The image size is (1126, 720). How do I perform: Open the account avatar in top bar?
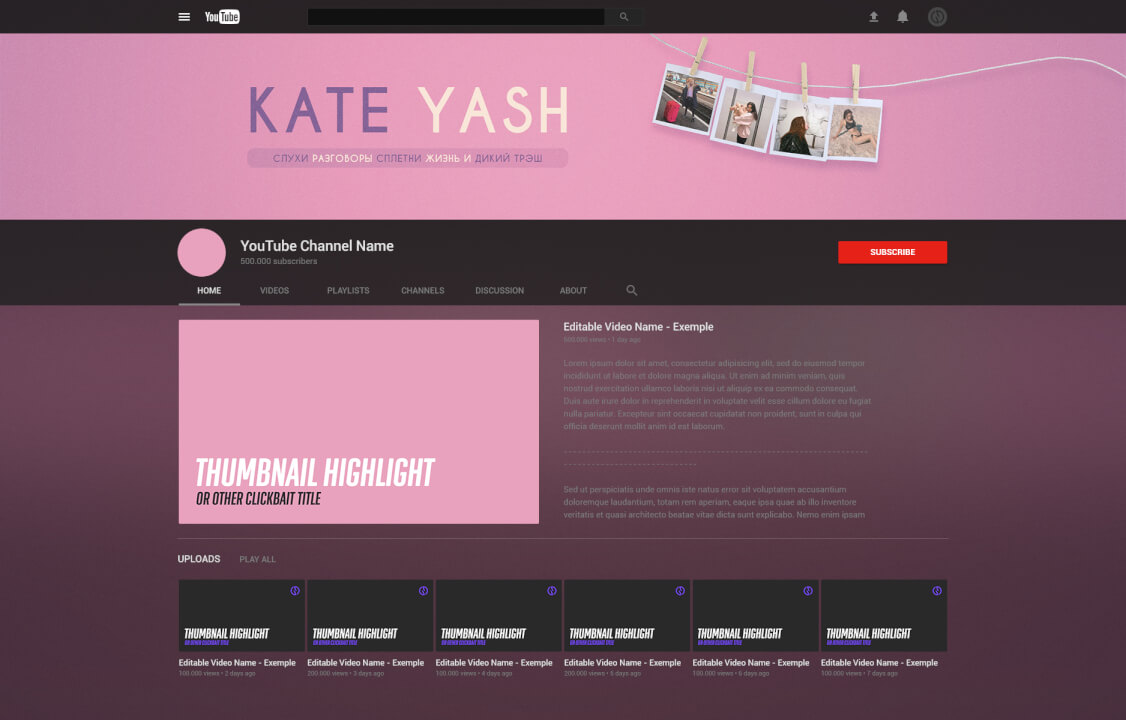[937, 17]
